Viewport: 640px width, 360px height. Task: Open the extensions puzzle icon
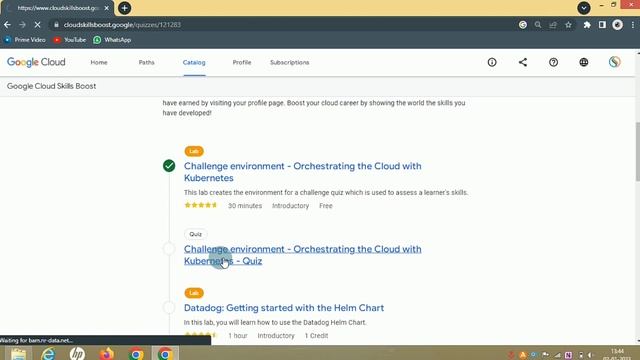click(x=587, y=25)
